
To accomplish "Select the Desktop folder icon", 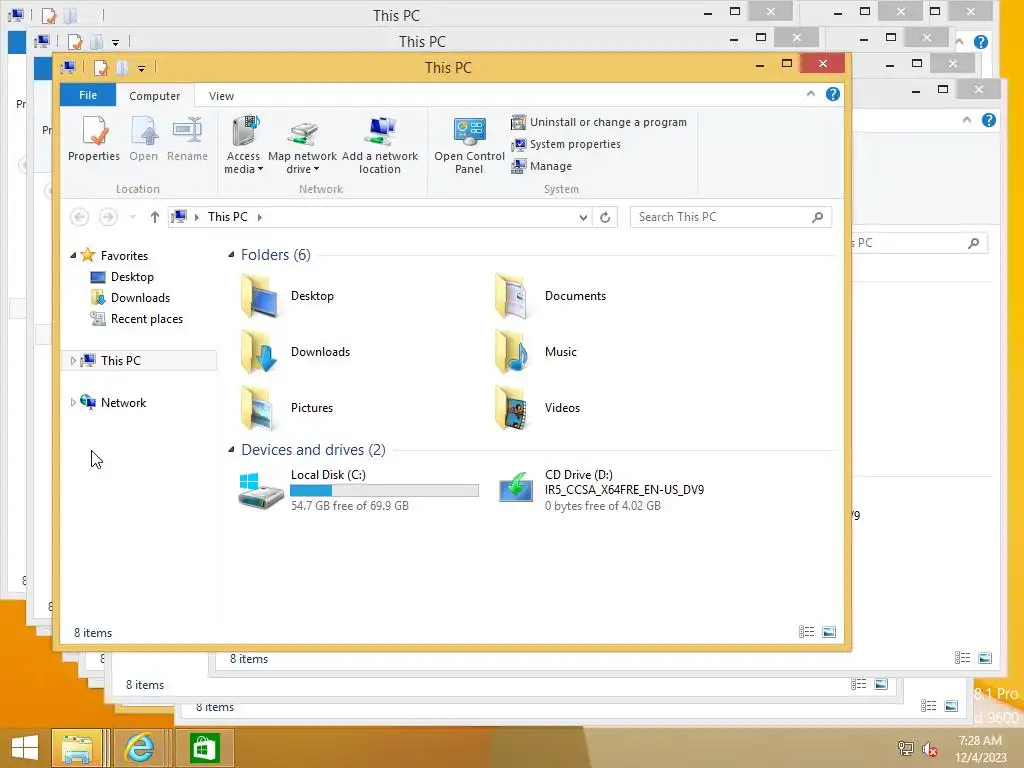I will pyautogui.click(x=261, y=296).
